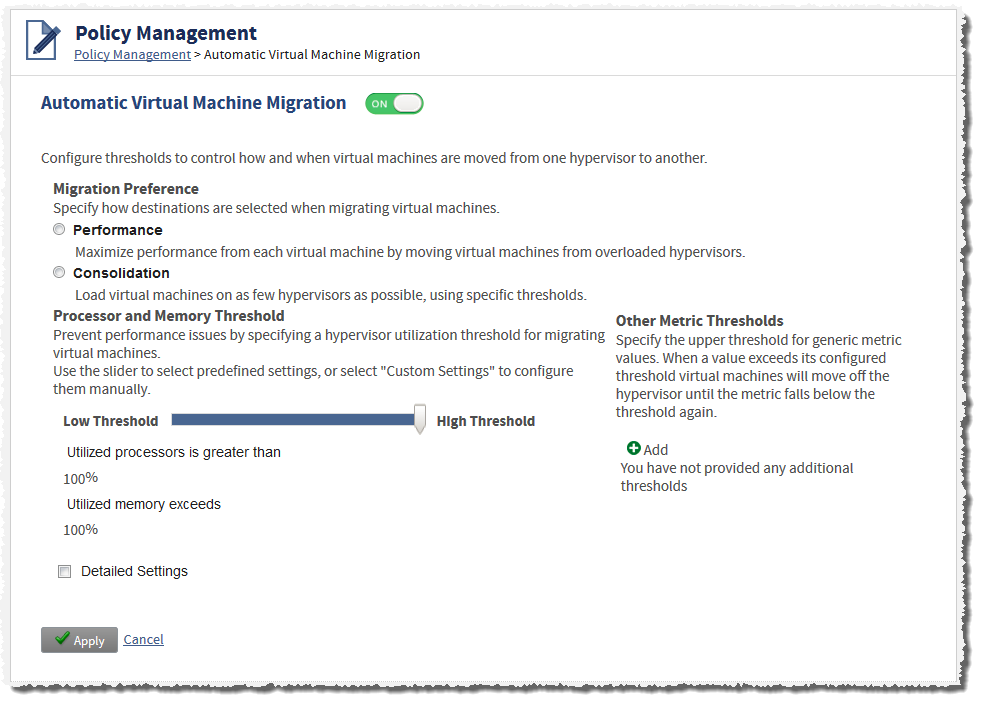This screenshot has height=706, width=982.
Task: Click the blue slider track midway
Action: pyautogui.click(x=292, y=420)
